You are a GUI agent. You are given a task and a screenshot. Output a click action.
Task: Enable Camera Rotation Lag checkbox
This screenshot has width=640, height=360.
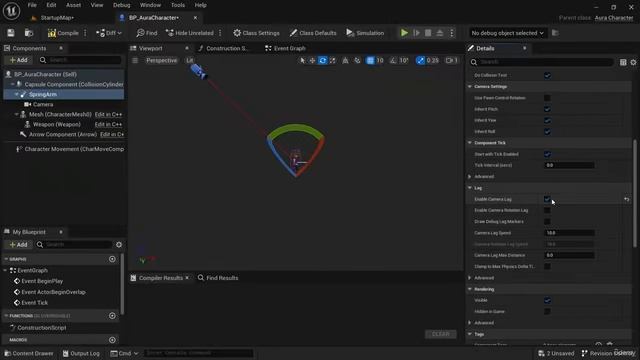point(547,210)
